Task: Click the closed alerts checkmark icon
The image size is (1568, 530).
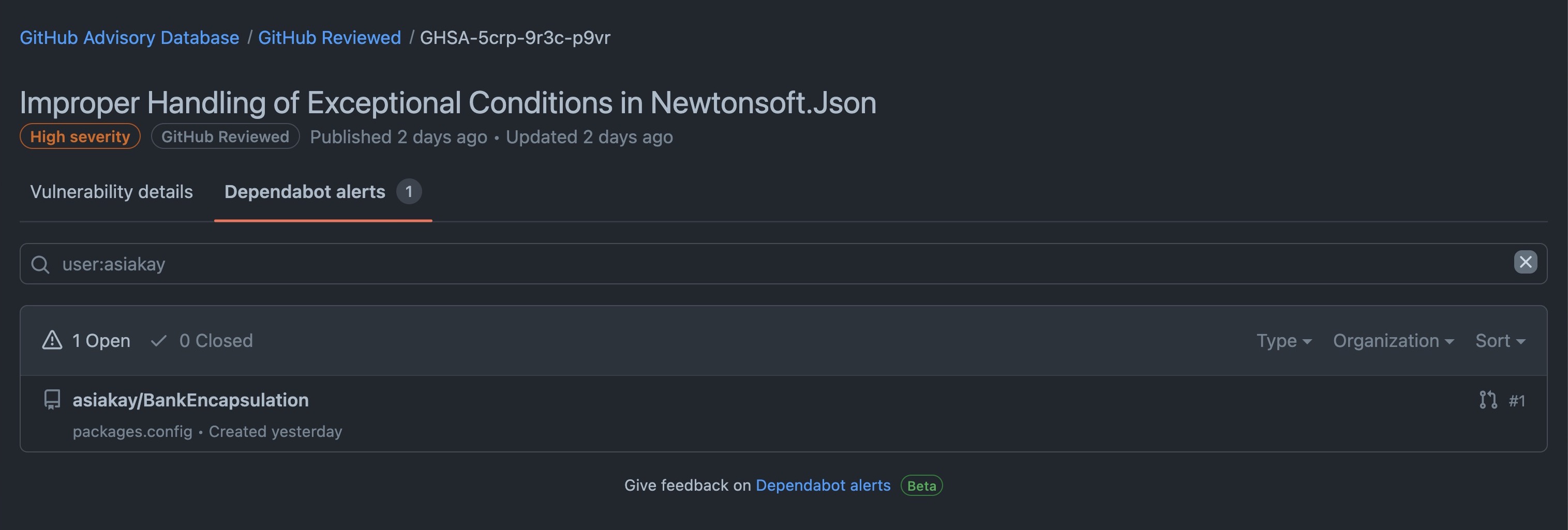Action: pyautogui.click(x=159, y=340)
